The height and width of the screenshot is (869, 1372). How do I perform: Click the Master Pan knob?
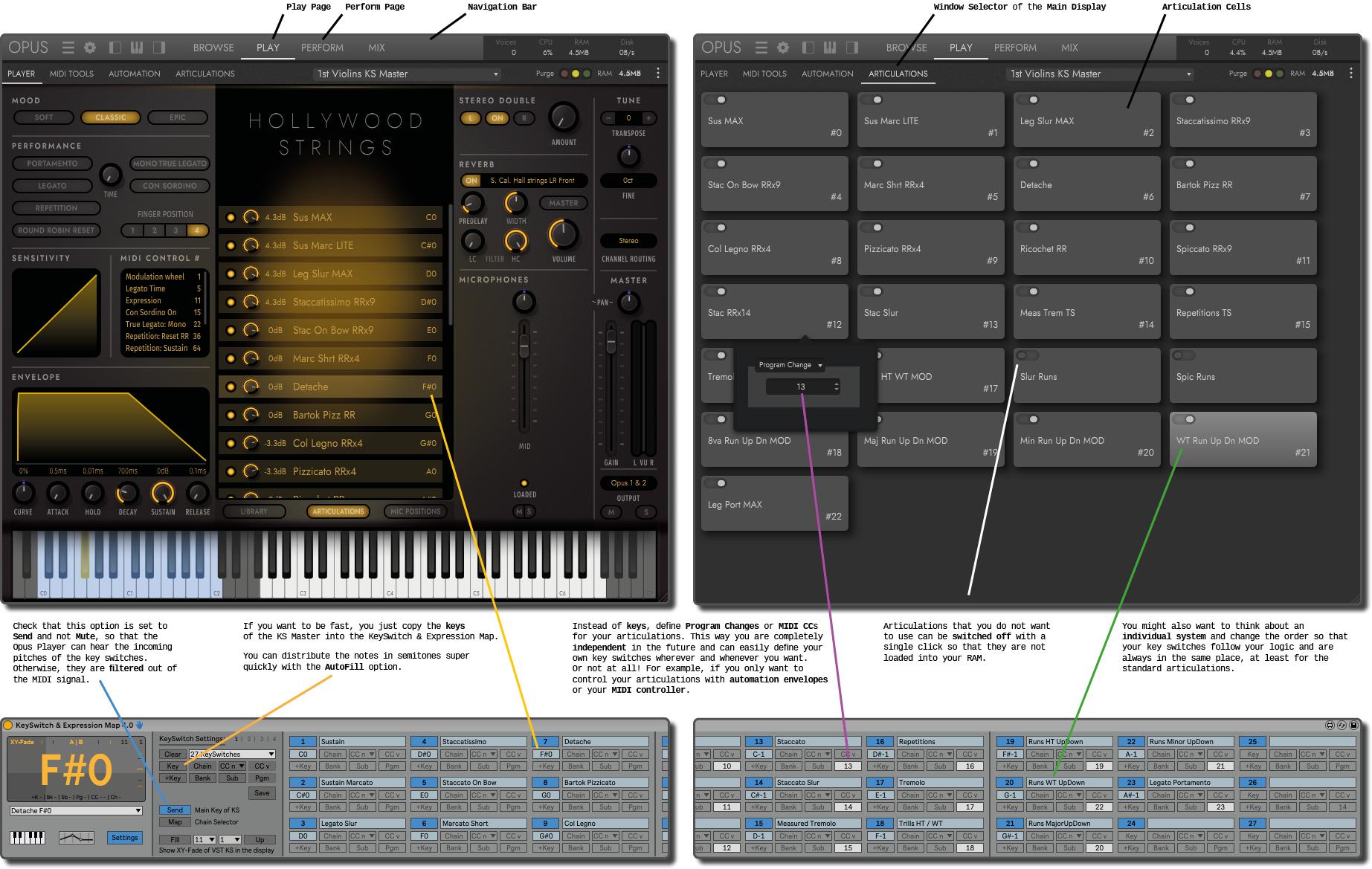pyautogui.click(x=629, y=302)
